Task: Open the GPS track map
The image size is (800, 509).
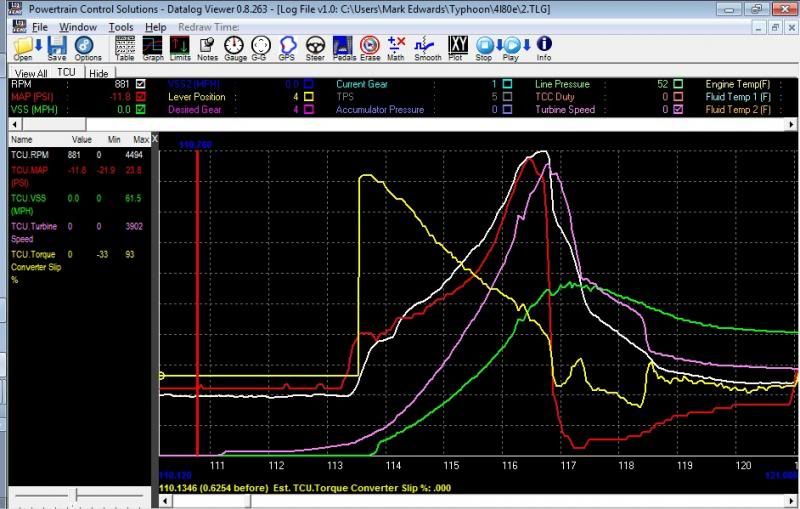Action: coord(287,48)
